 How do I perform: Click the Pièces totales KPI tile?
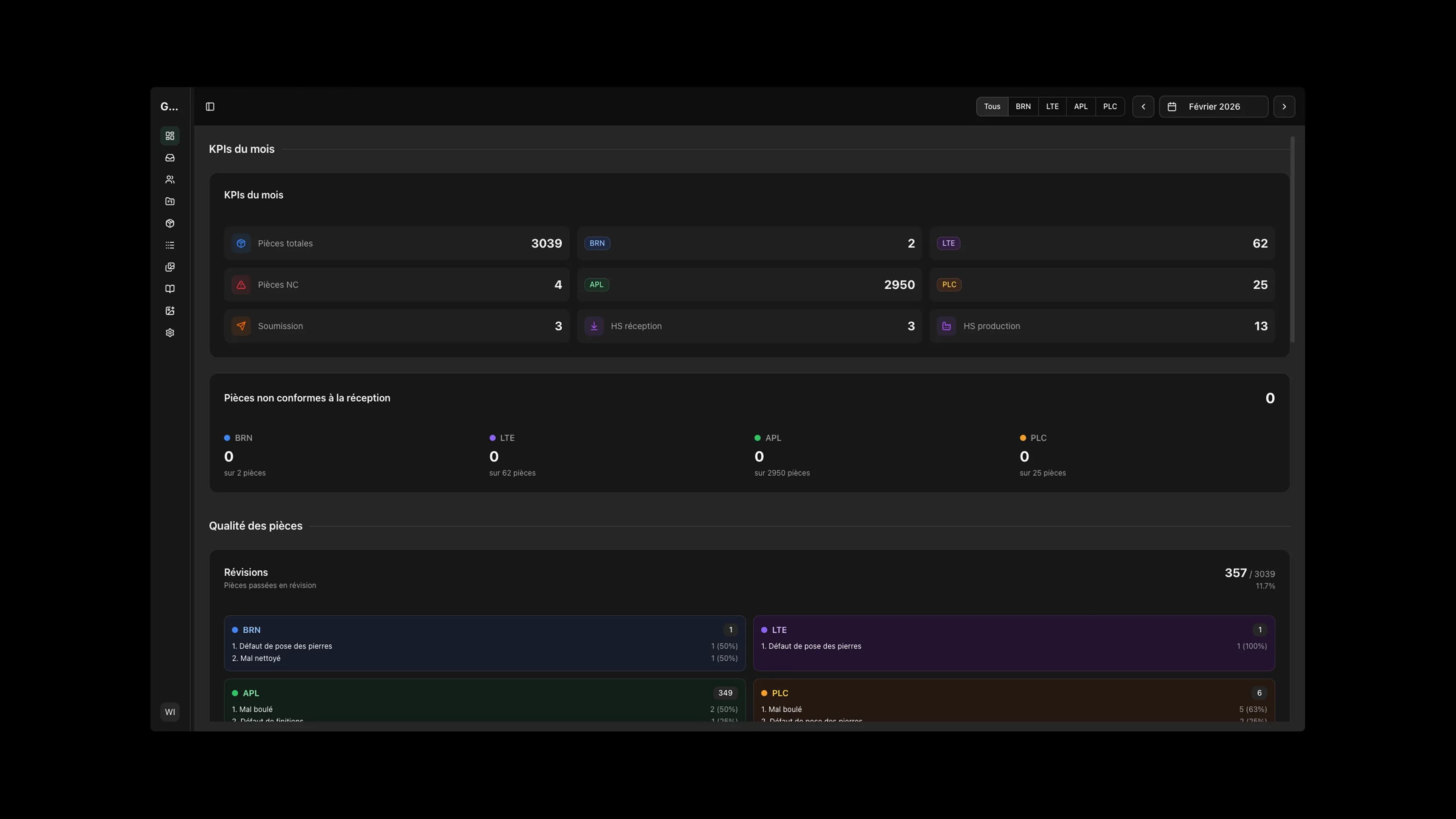click(396, 244)
